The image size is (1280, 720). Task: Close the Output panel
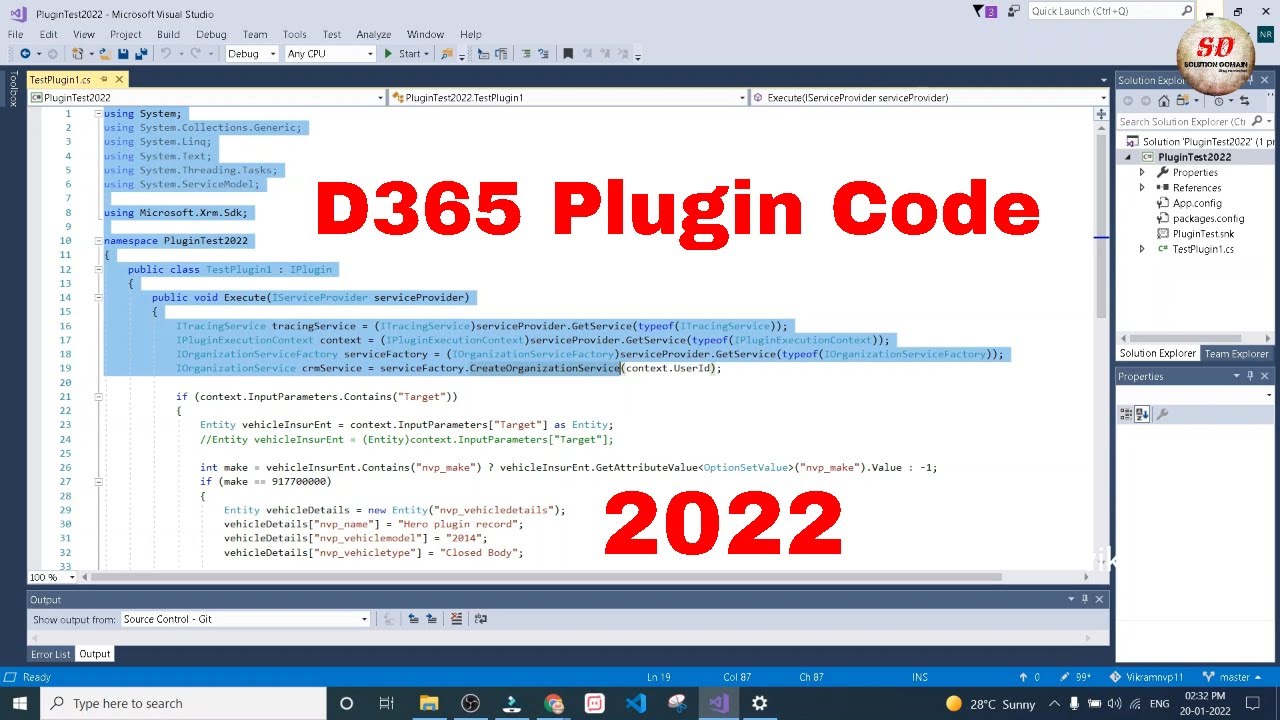pos(1099,599)
